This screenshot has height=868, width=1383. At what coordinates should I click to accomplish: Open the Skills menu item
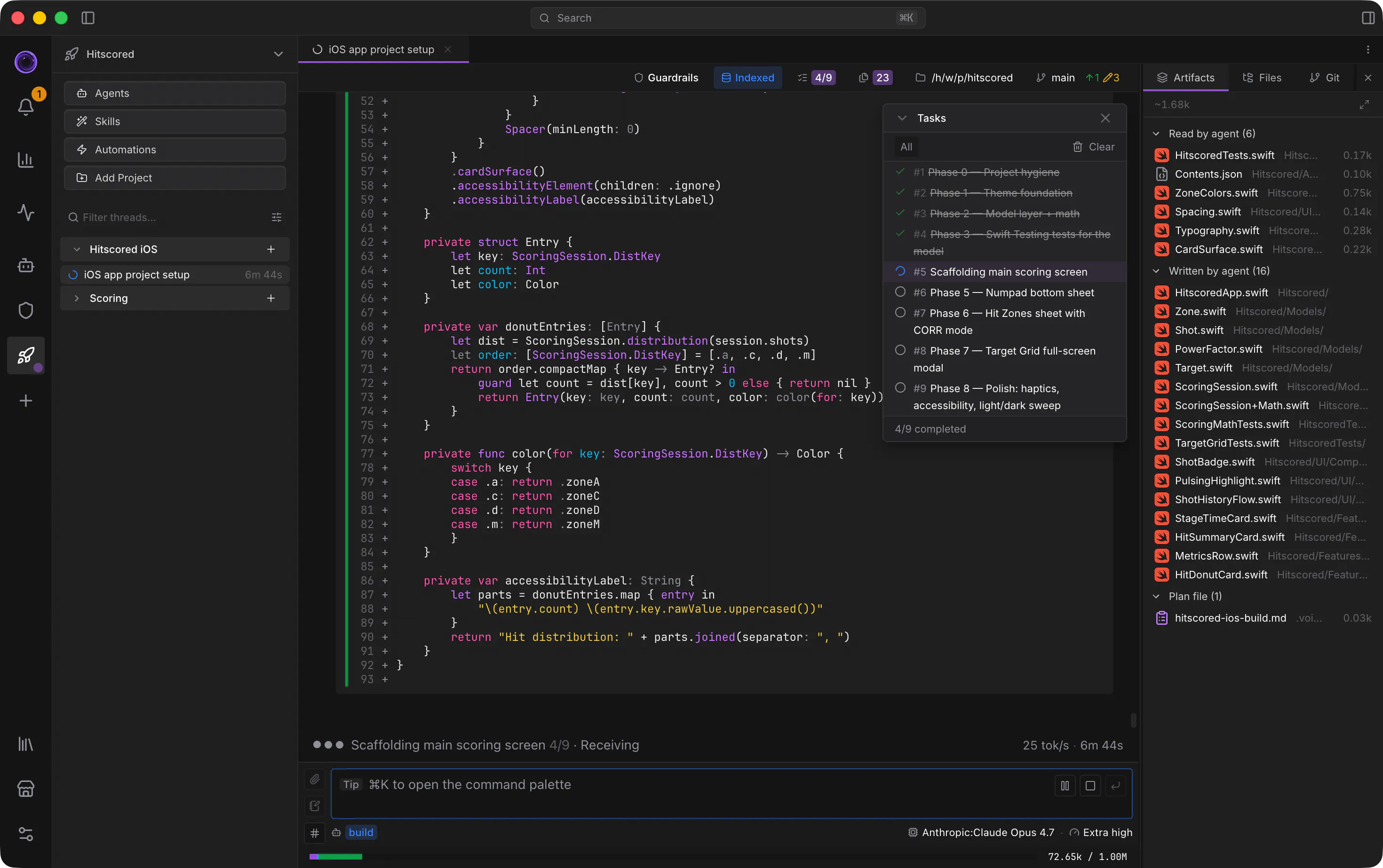click(175, 121)
